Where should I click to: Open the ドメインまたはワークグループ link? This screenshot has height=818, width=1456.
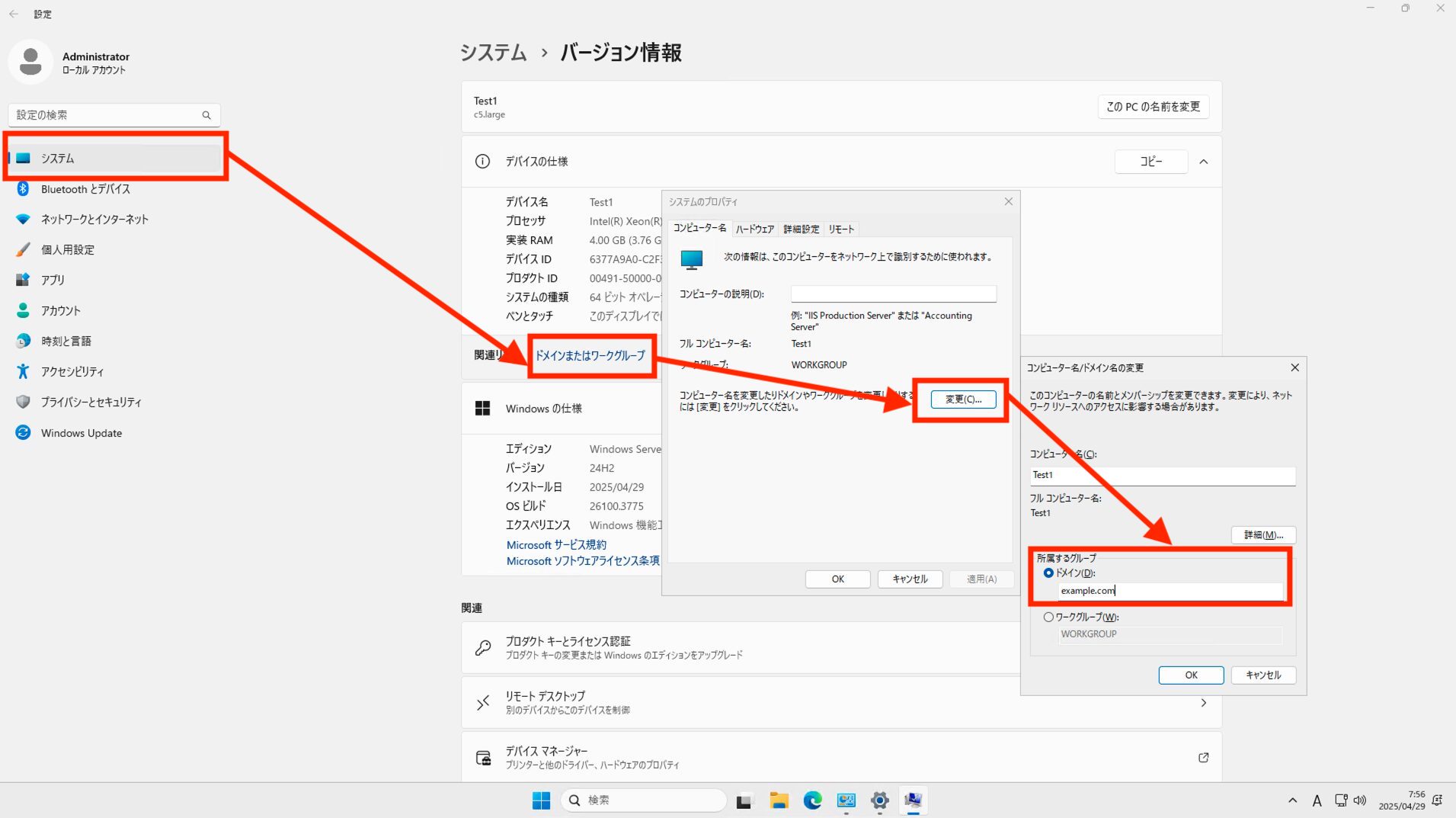[x=590, y=356]
